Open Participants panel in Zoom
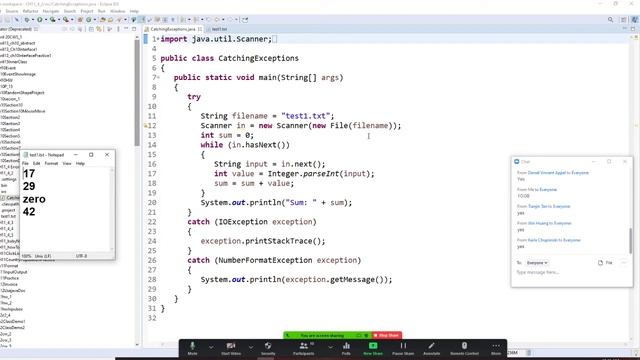The image size is (640, 360). pyautogui.click(x=304, y=348)
